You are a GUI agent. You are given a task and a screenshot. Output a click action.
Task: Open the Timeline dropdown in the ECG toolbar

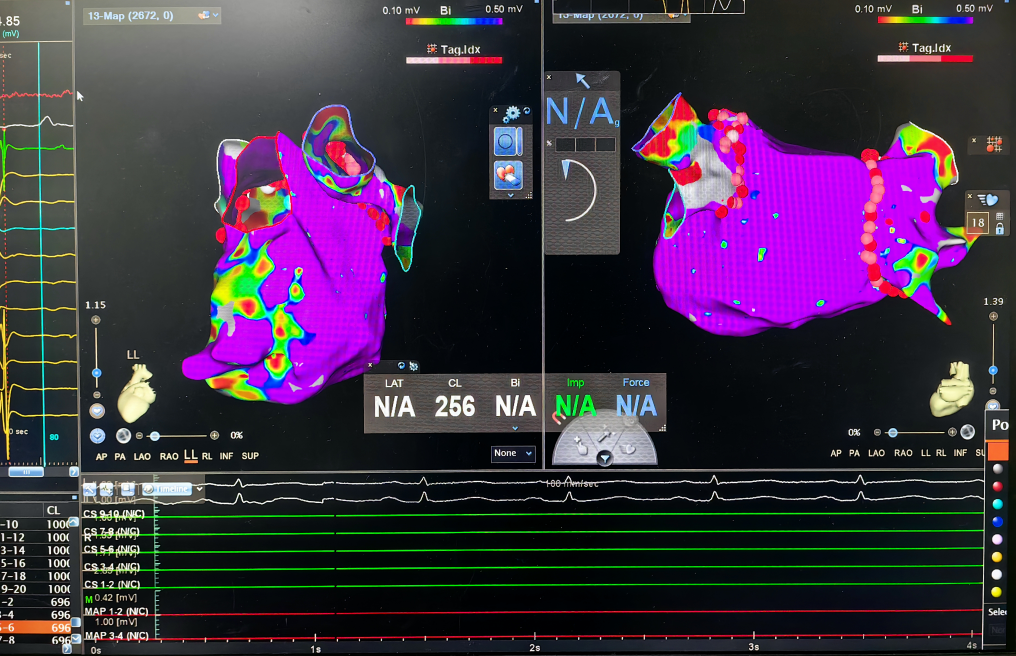[x=200, y=489]
